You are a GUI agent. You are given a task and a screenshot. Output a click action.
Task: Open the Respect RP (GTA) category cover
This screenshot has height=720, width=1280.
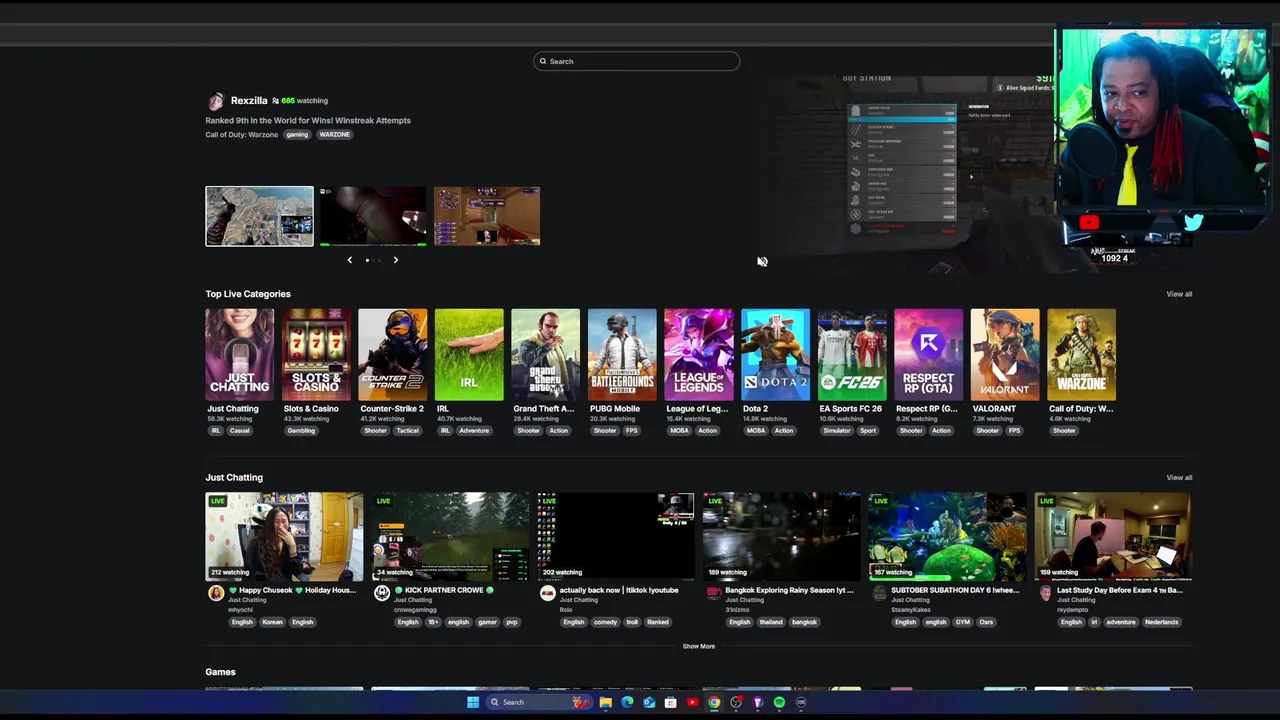click(x=928, y=355)
